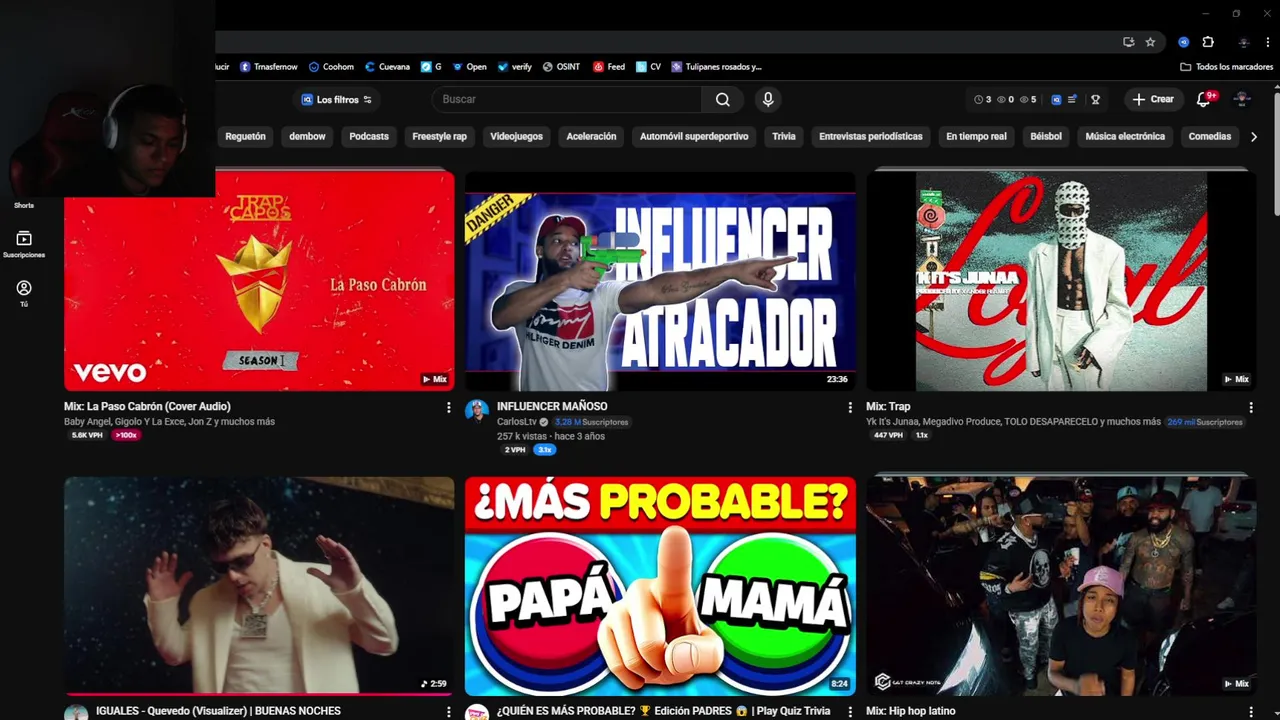Image resolution: width=1280 pixels, height=720 pixels.
Task: Open options for Mix: Hip hop latino
Action: pyautogui.click(x=1250, y=711)
